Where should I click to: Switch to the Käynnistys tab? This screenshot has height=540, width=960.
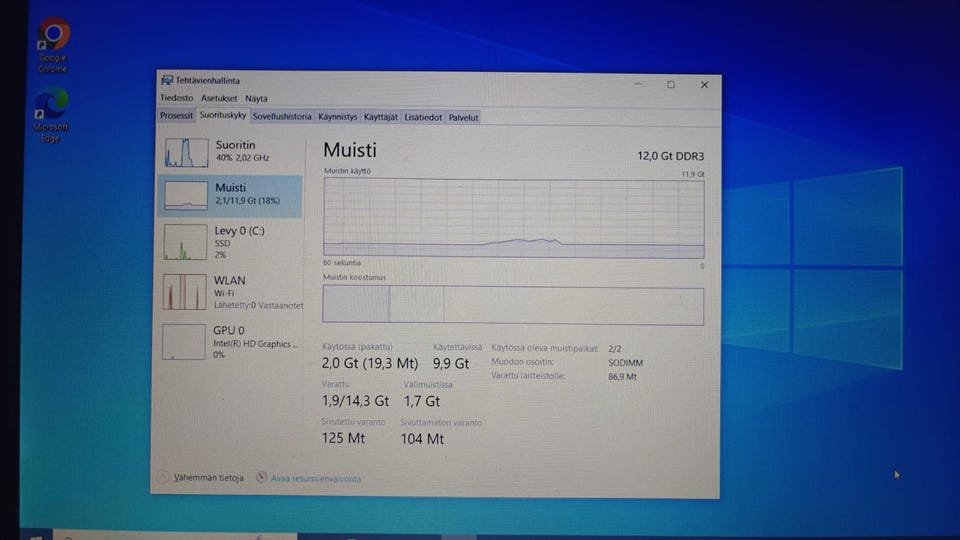click(x=337, y=117)
